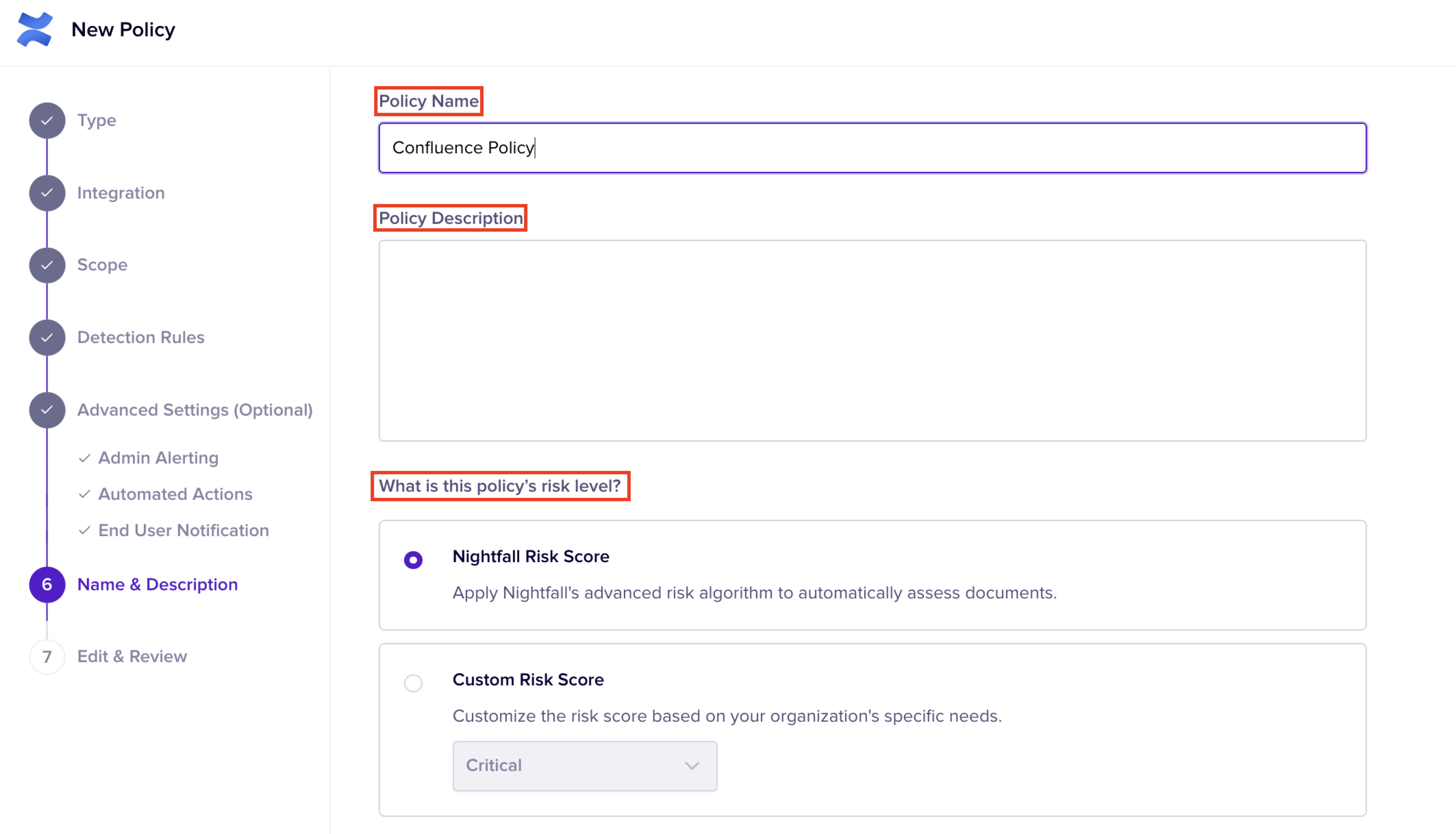Click the Policy Name input field
1456x834 pixels.
pyautogui.click(x=872, y=148)
